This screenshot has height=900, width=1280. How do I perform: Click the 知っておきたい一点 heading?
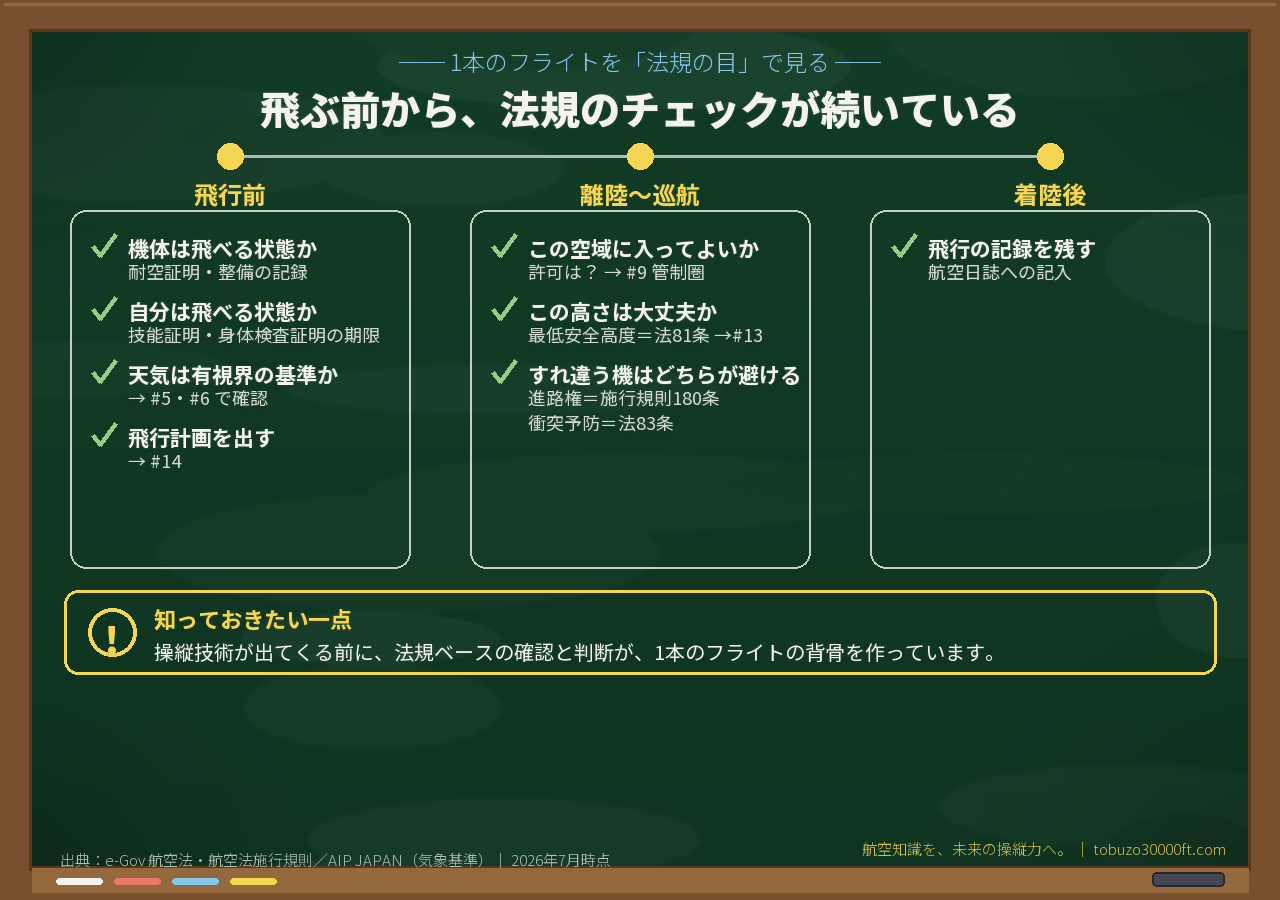253,620
